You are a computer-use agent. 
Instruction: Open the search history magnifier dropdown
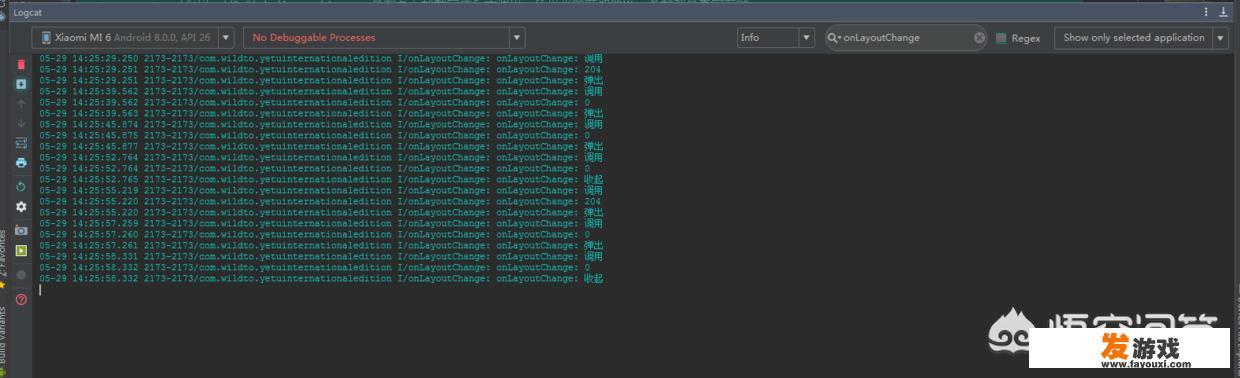tap(834, 38)
